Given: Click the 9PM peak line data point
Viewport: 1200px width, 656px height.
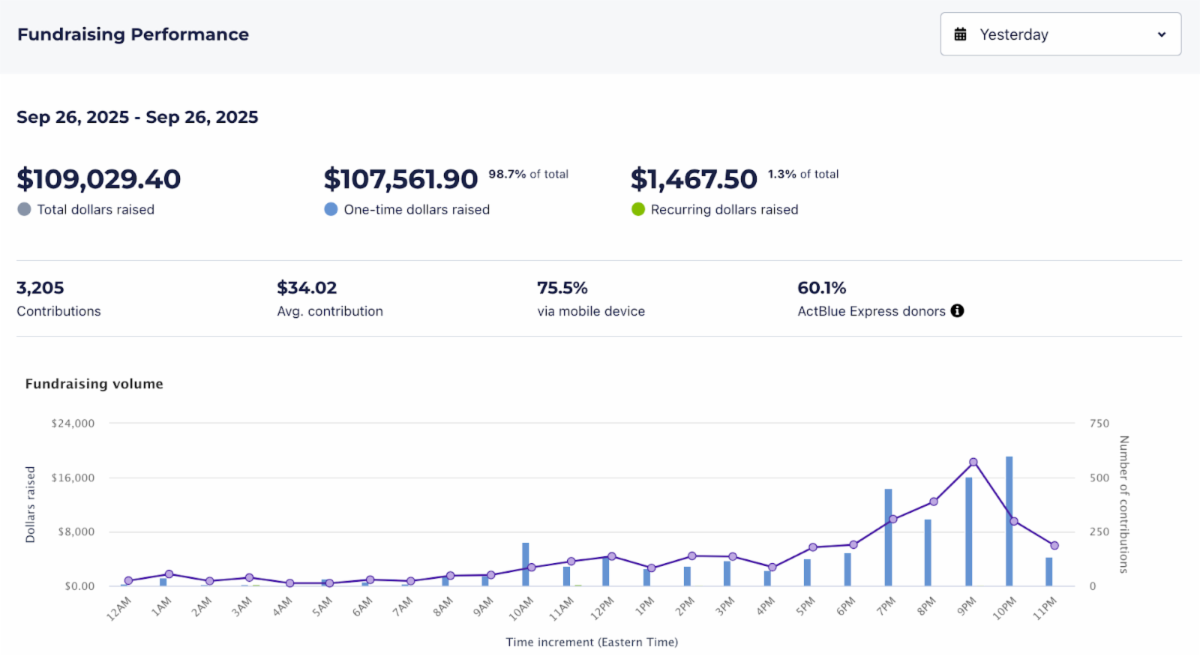Looking at the screenshot, I should coord(973,462).
